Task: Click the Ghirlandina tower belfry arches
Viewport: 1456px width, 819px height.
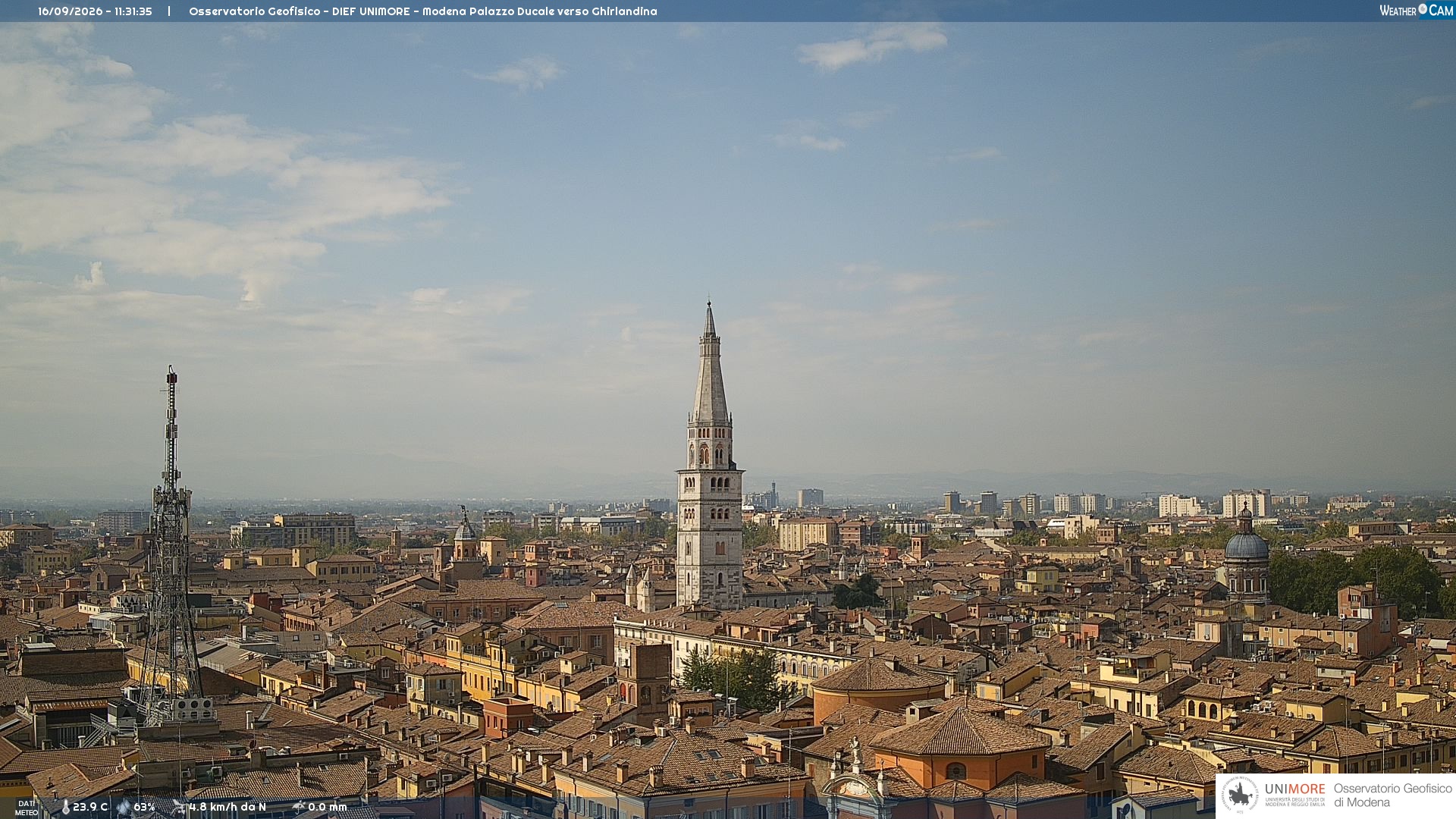Action: pyautogui.click(x=710, y=453)
